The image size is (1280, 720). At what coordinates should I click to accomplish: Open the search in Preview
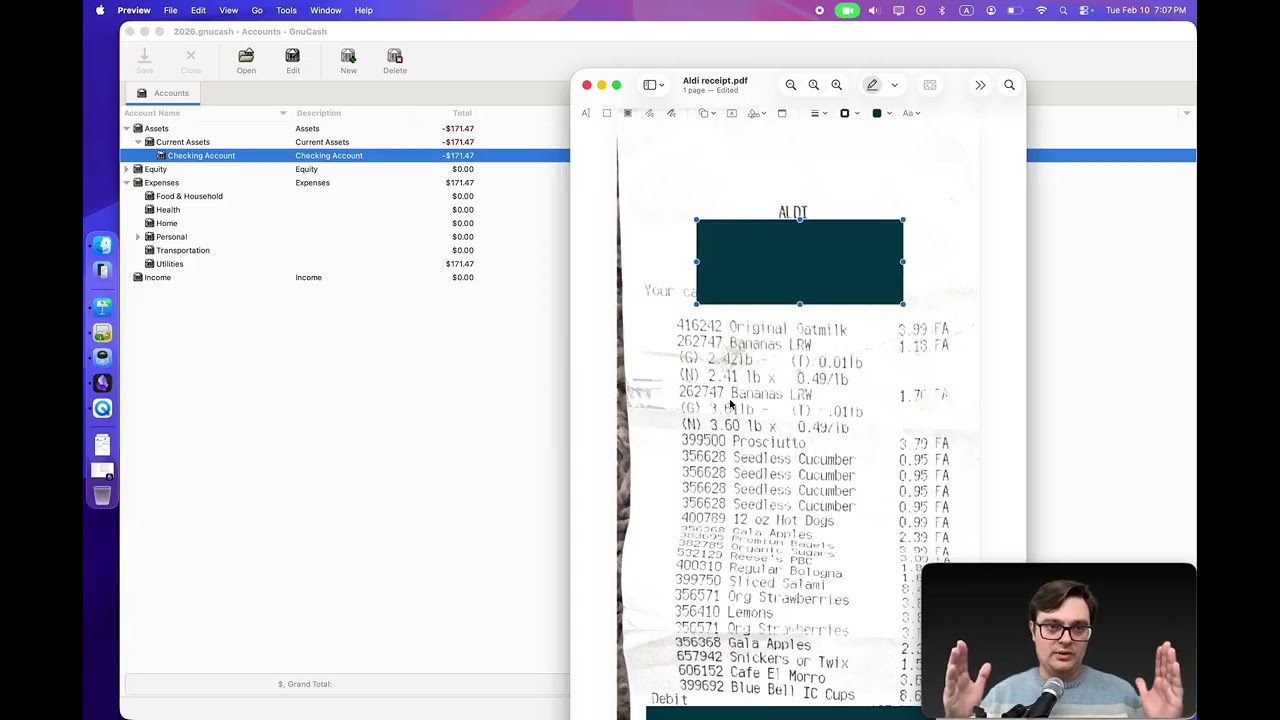pos(1009,85)
